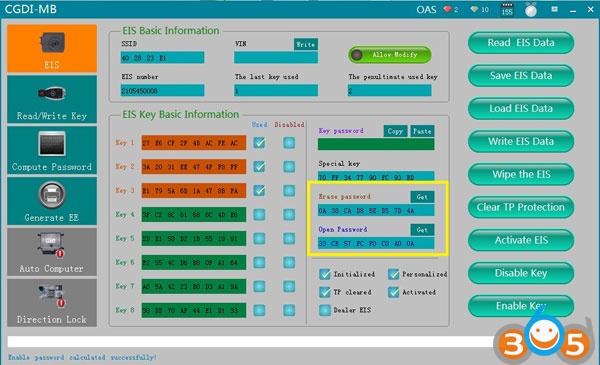Image resolution: width=600 pixels, height=365 pixels.
Task: Click the Read EIS Data button
Action: coord(521,42)
